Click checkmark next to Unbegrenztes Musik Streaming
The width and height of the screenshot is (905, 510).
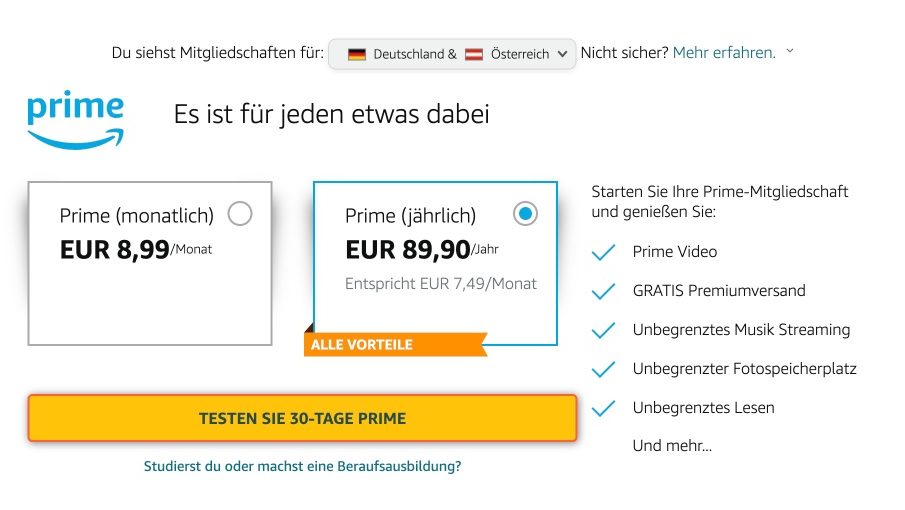(x=603, y=331)
